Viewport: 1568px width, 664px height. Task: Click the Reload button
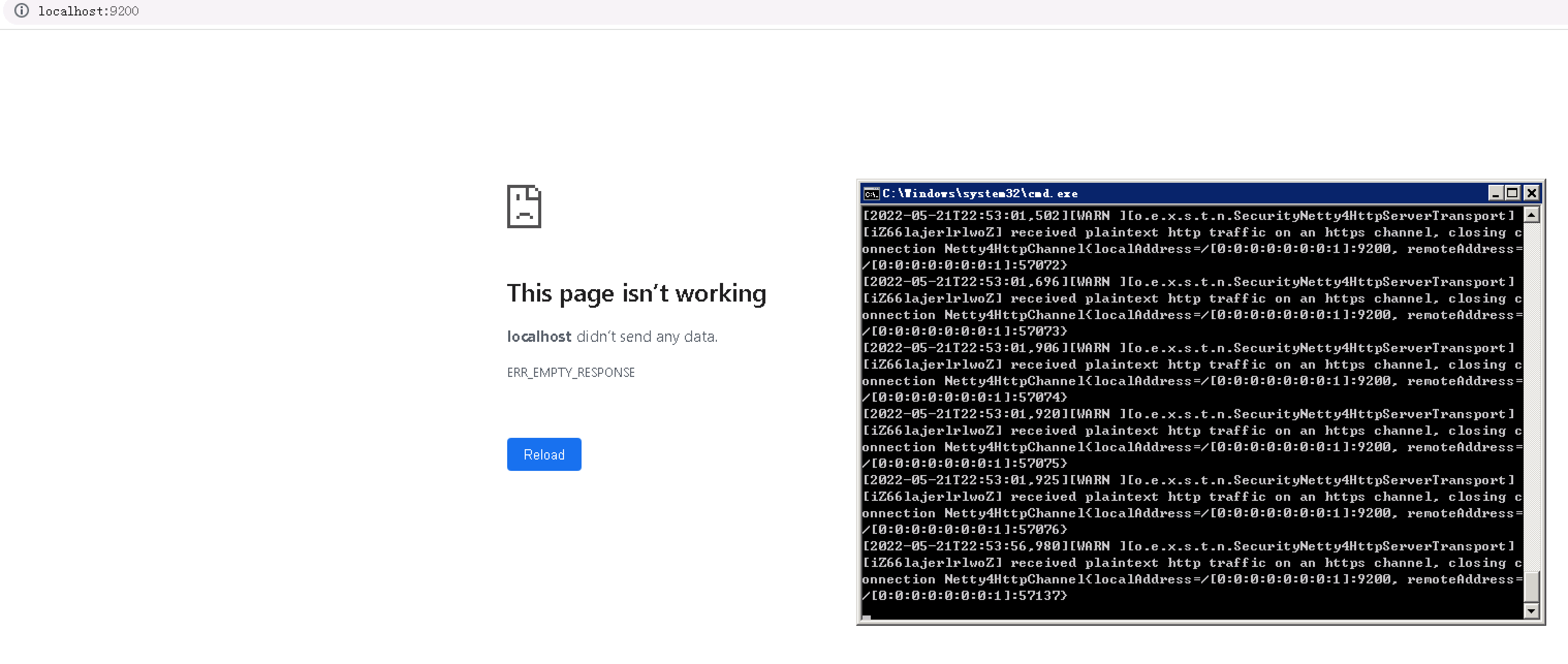(543, 454)
